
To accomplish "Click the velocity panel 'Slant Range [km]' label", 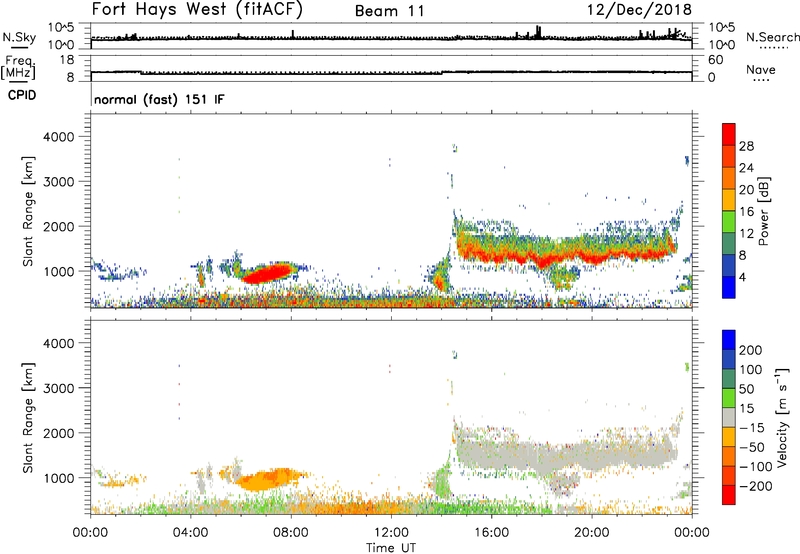I will 28,417.
